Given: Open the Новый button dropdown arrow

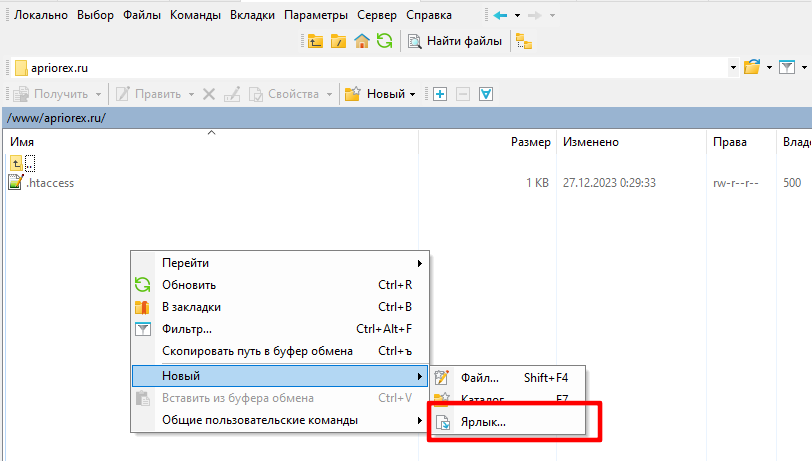Looking at the screenshot, I should click(413, 94).
